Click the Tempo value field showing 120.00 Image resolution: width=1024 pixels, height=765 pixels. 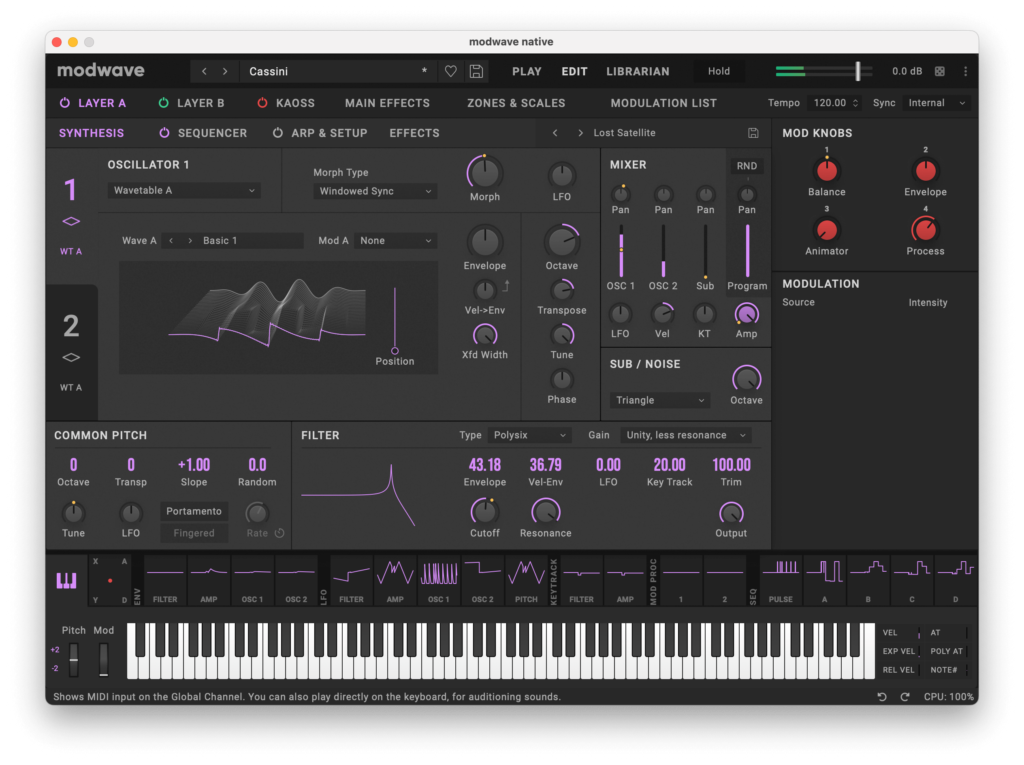(x=834, y=103)
